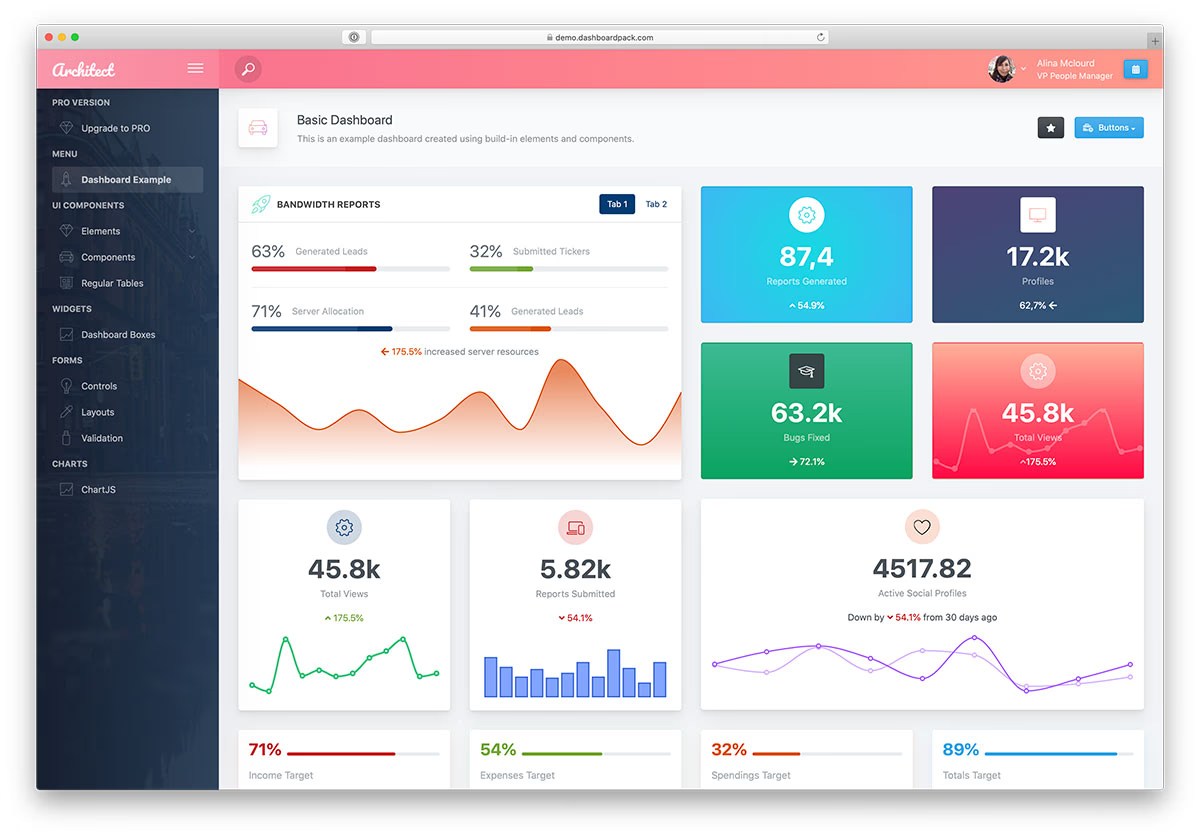Open the Buttons dropdown in header
The width and height of the screenshot is (1200, 838).
point(1108,128)
